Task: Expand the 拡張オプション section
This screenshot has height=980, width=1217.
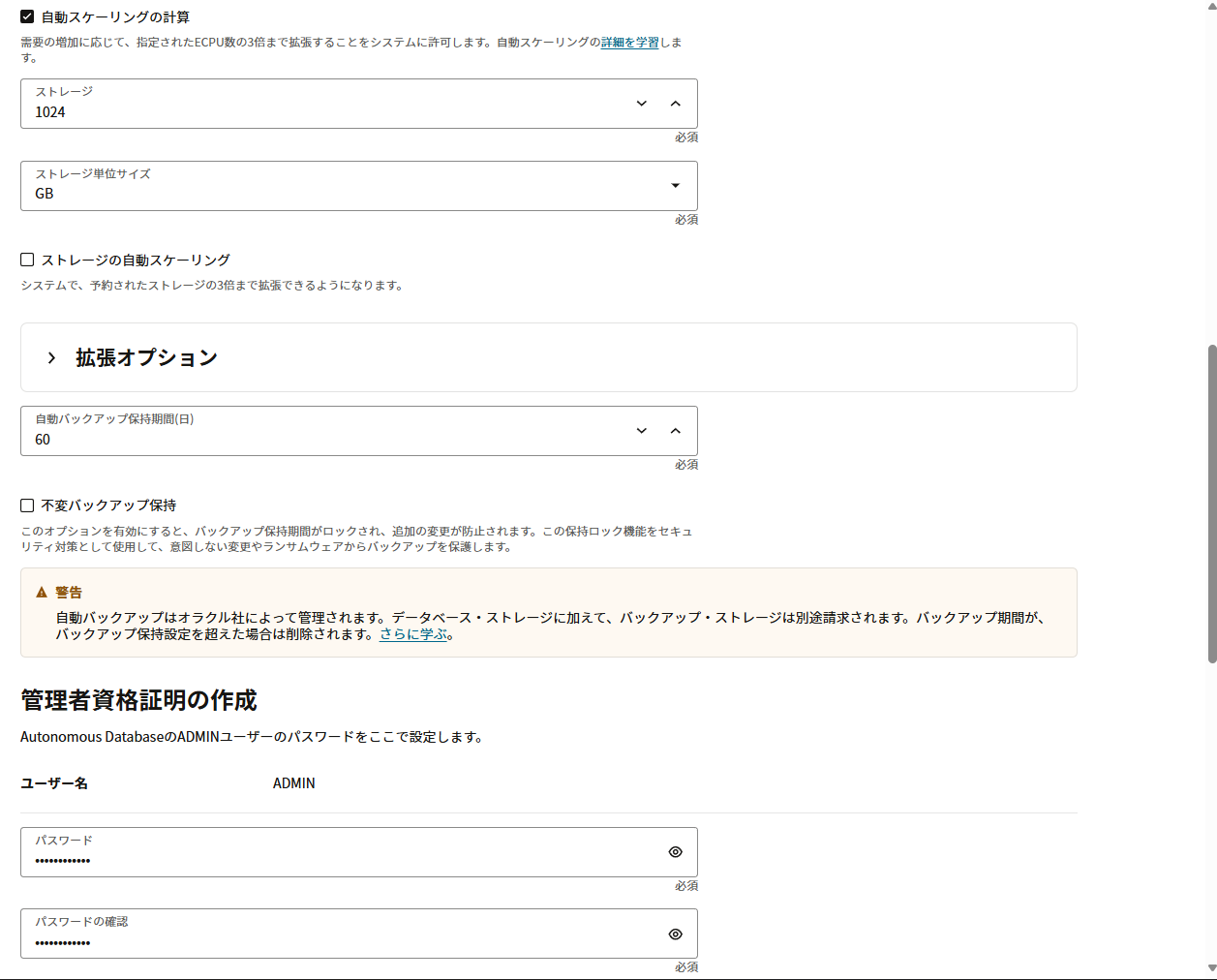Action: coord(146,357)
